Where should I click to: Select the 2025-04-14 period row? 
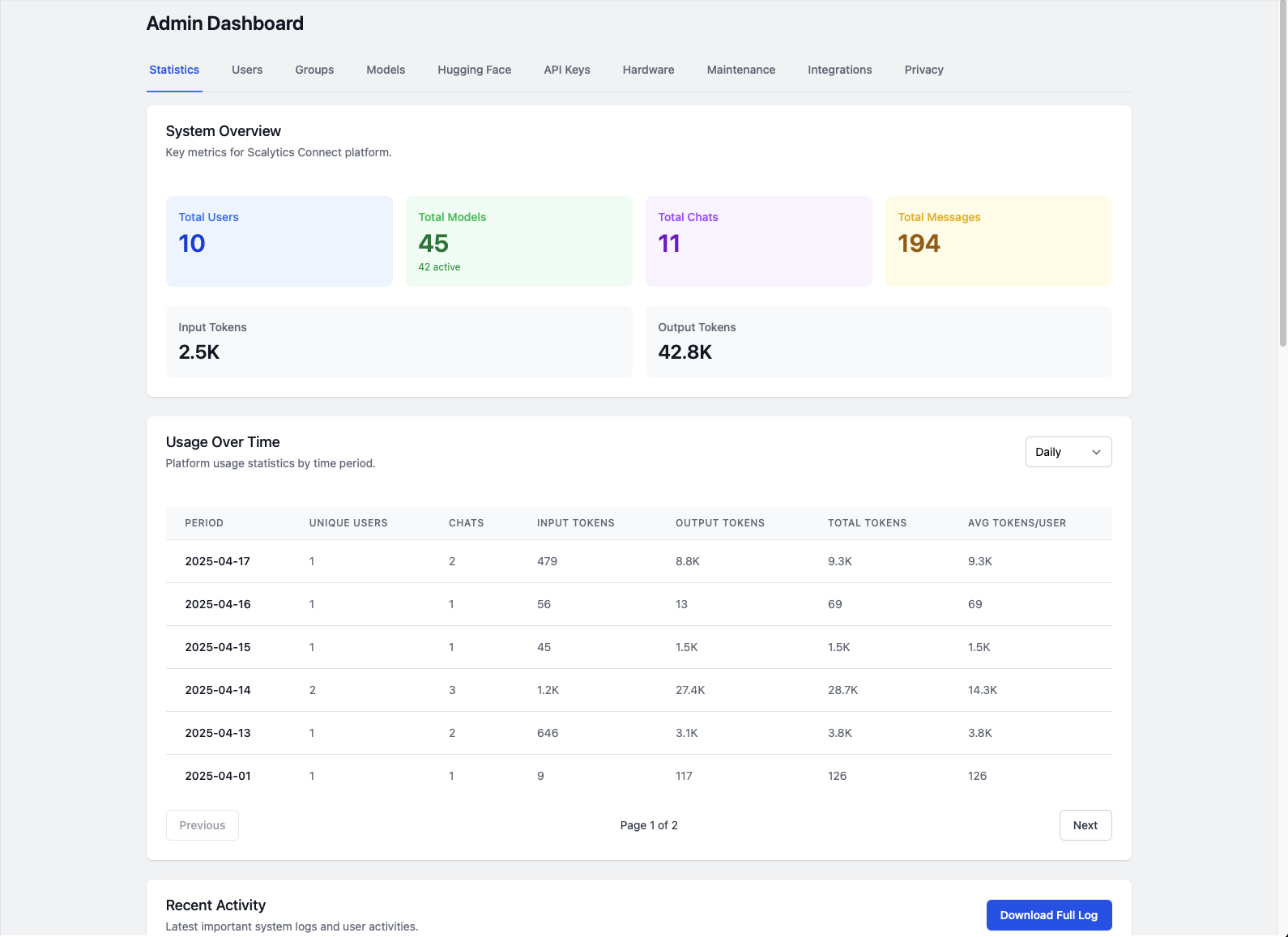pos(639,690)
